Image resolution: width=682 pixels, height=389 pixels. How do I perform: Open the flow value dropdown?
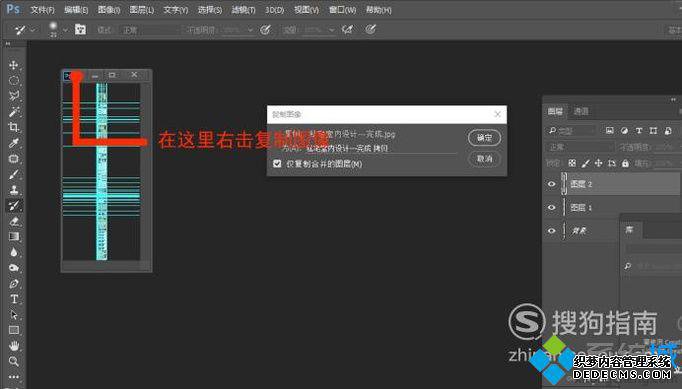coord(332,30)
